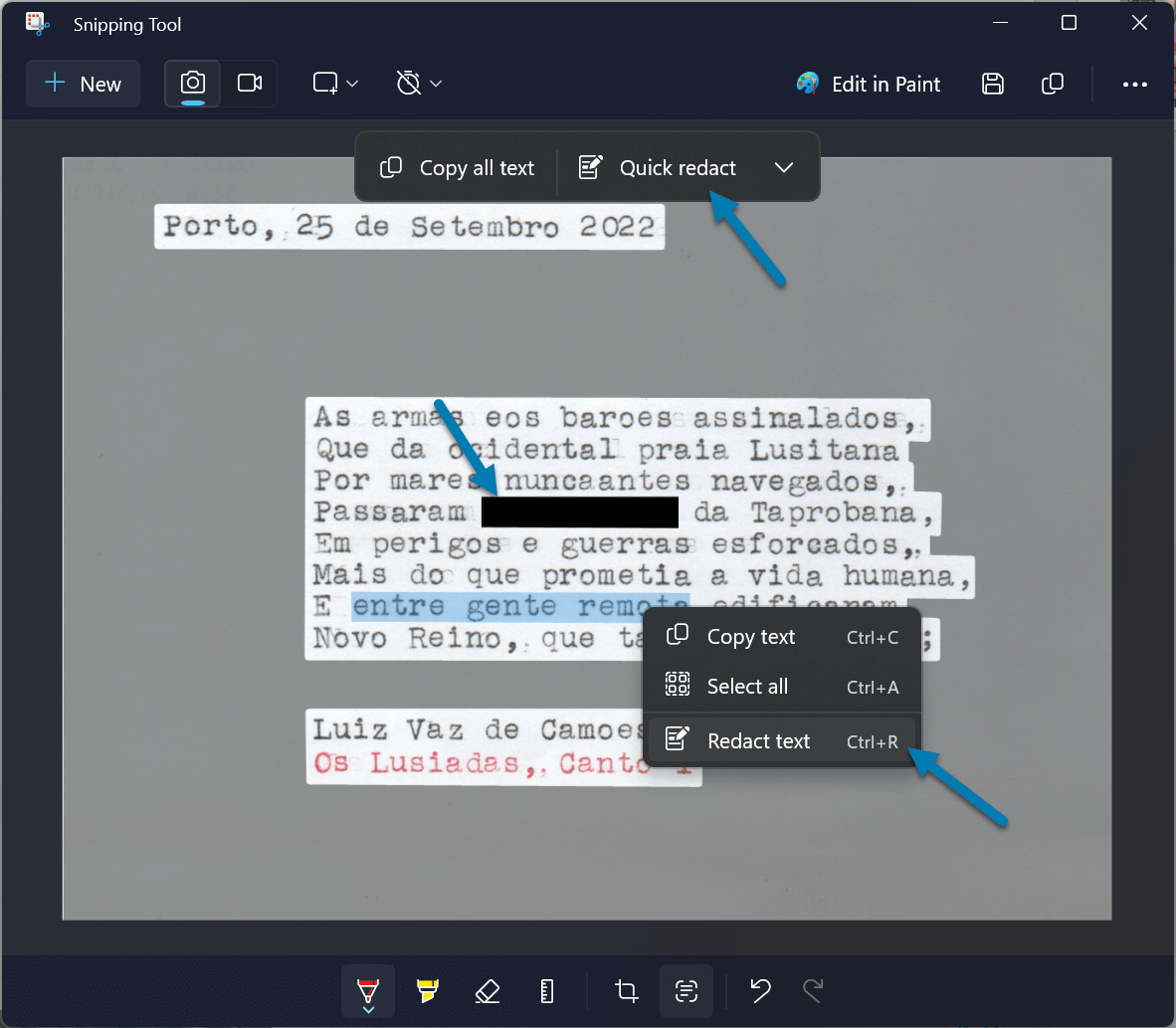
Task: Select the Image crop tool
Action: 627,991
